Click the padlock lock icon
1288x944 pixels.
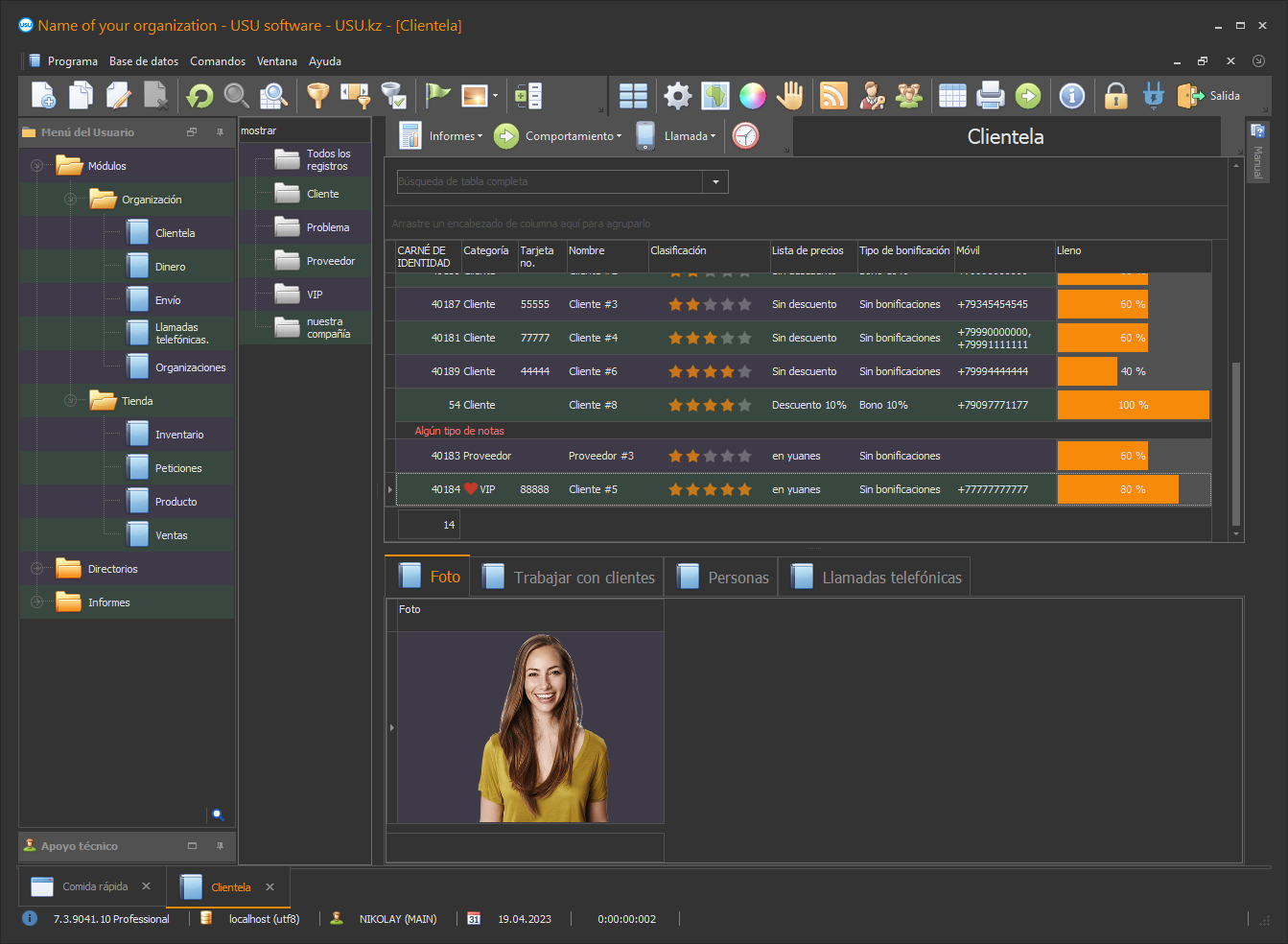pos(1115,96)
